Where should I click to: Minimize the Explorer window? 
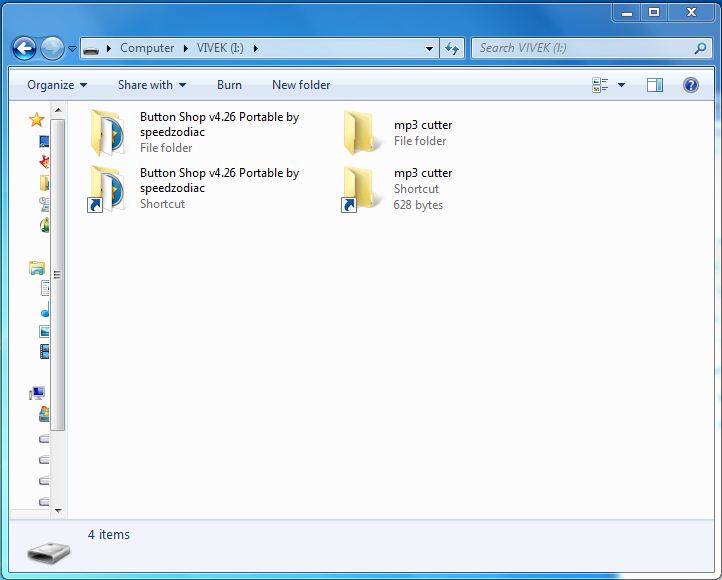[x=627, y=13]
